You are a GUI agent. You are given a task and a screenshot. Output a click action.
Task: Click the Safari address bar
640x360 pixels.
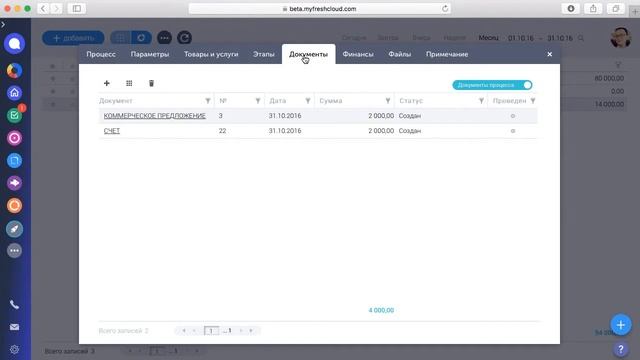pos(320,9)
